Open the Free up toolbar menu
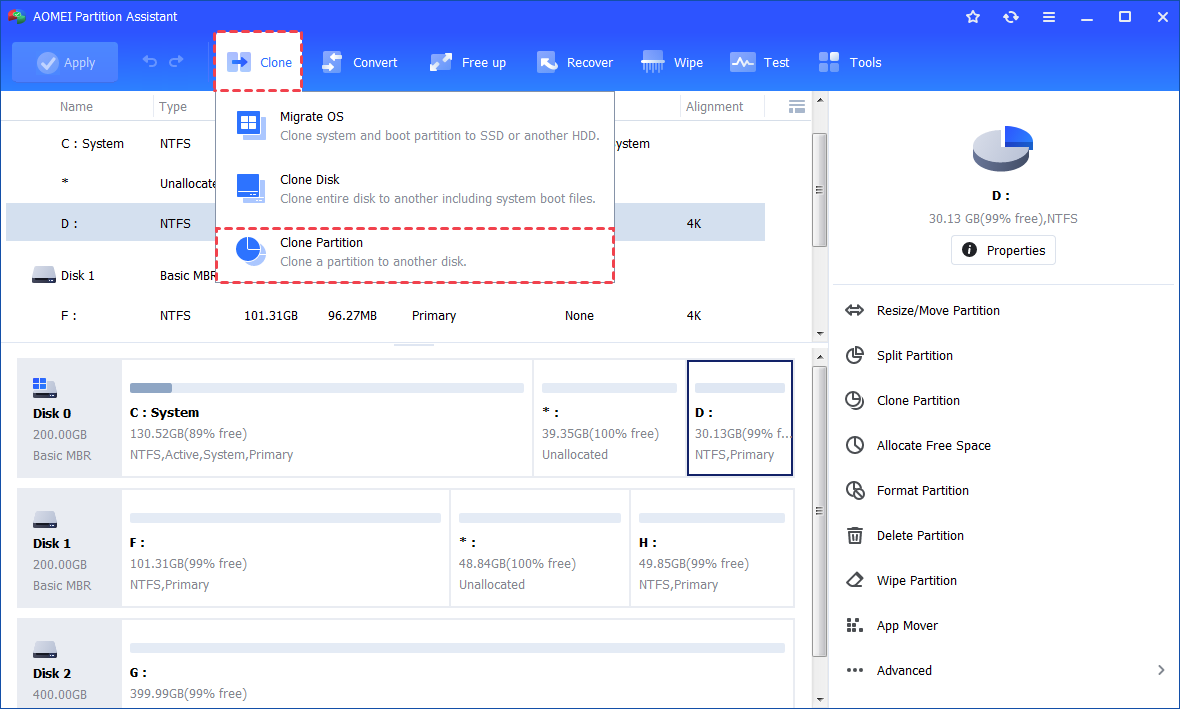Image resolution: width=1180 pixels, height=709 pixels. click(467, 62)
